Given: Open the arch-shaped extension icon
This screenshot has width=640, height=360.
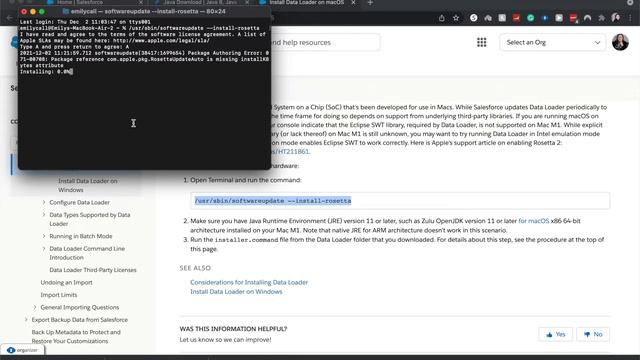Looking at the screenshot, I should pyautogui.click(x=587, y=18).
